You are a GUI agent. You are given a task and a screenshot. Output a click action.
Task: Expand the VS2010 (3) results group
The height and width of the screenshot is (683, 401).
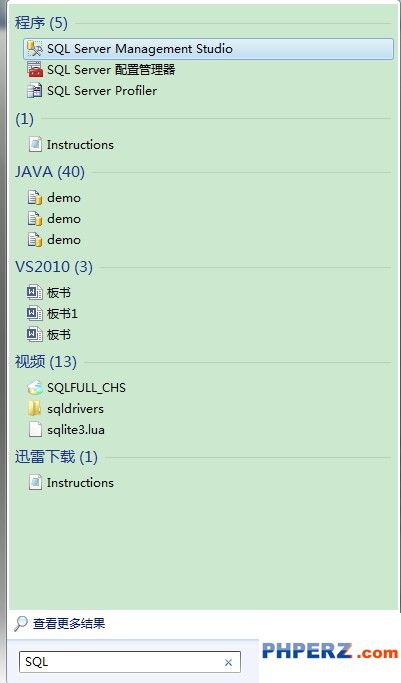pyautogui.click(x=54, y=267)
